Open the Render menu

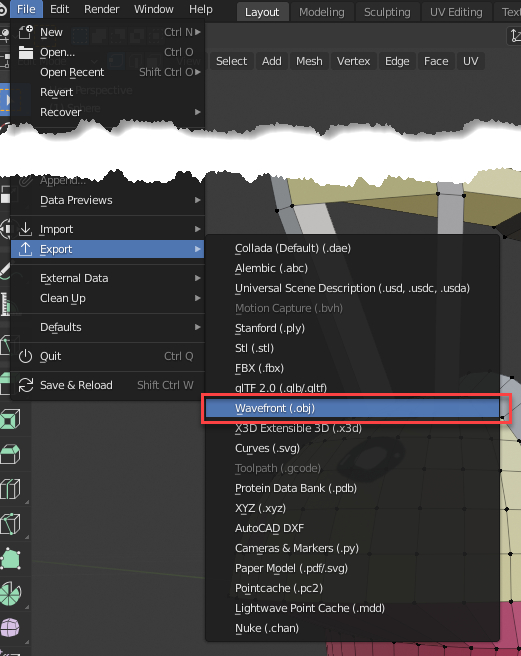click(102, 9)
